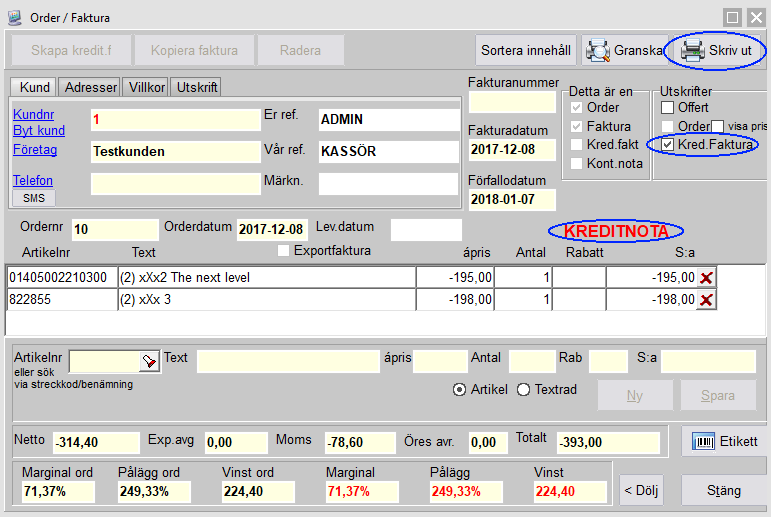Open the Villkor tab
This screenshot has height=517, width=771.
point(147,87)
